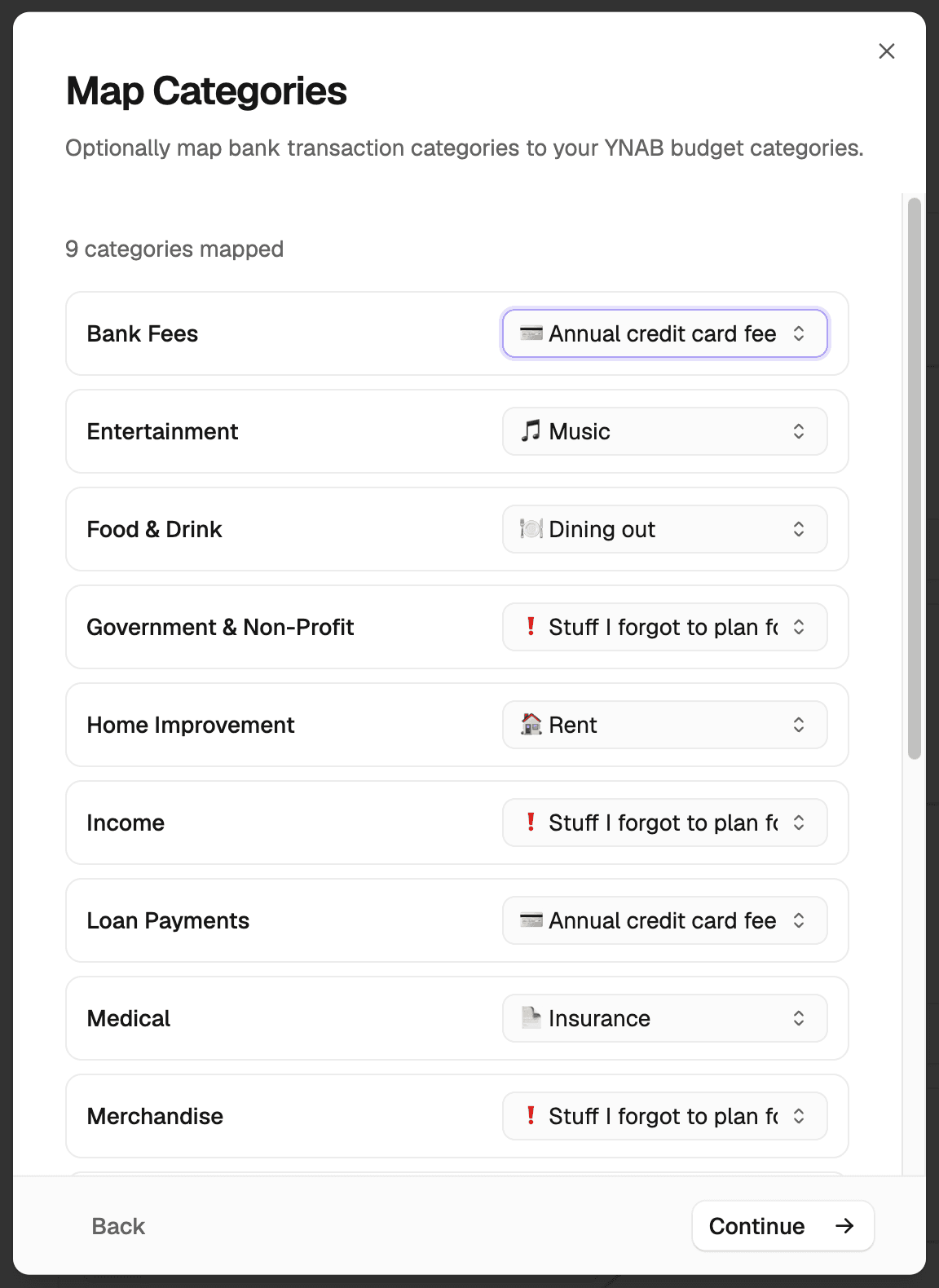
Task: Click the arrow icon inside Continue button
Action: (x=844, y=1225)
